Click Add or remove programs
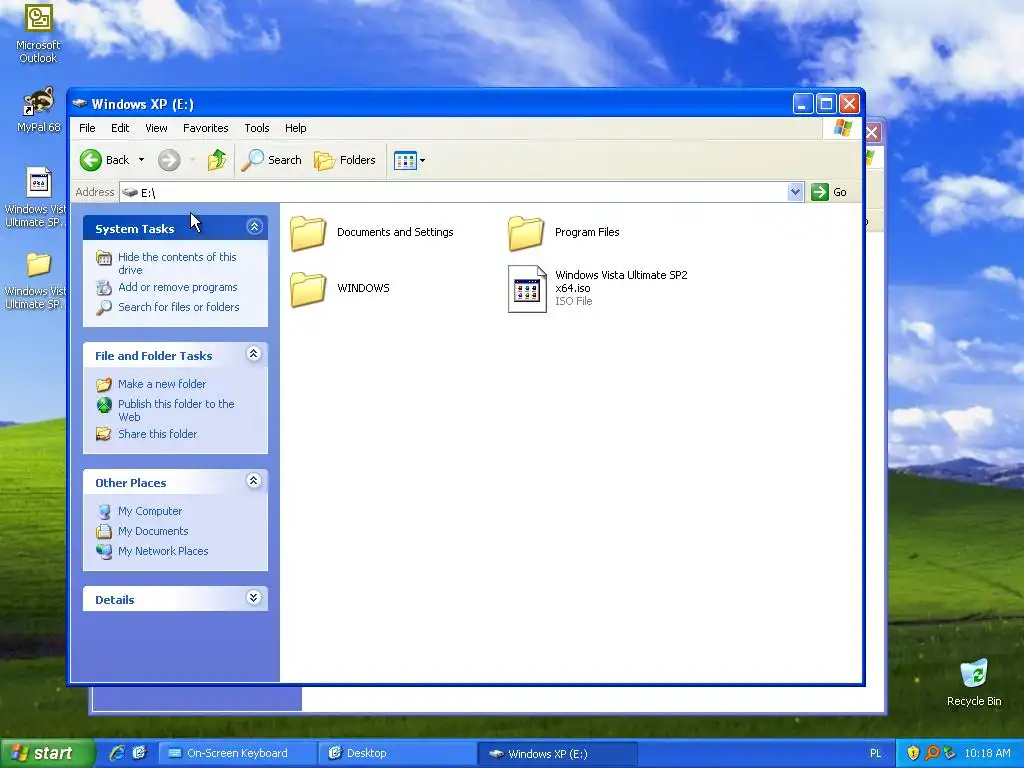1024x768 pixels. click(178, 287)
